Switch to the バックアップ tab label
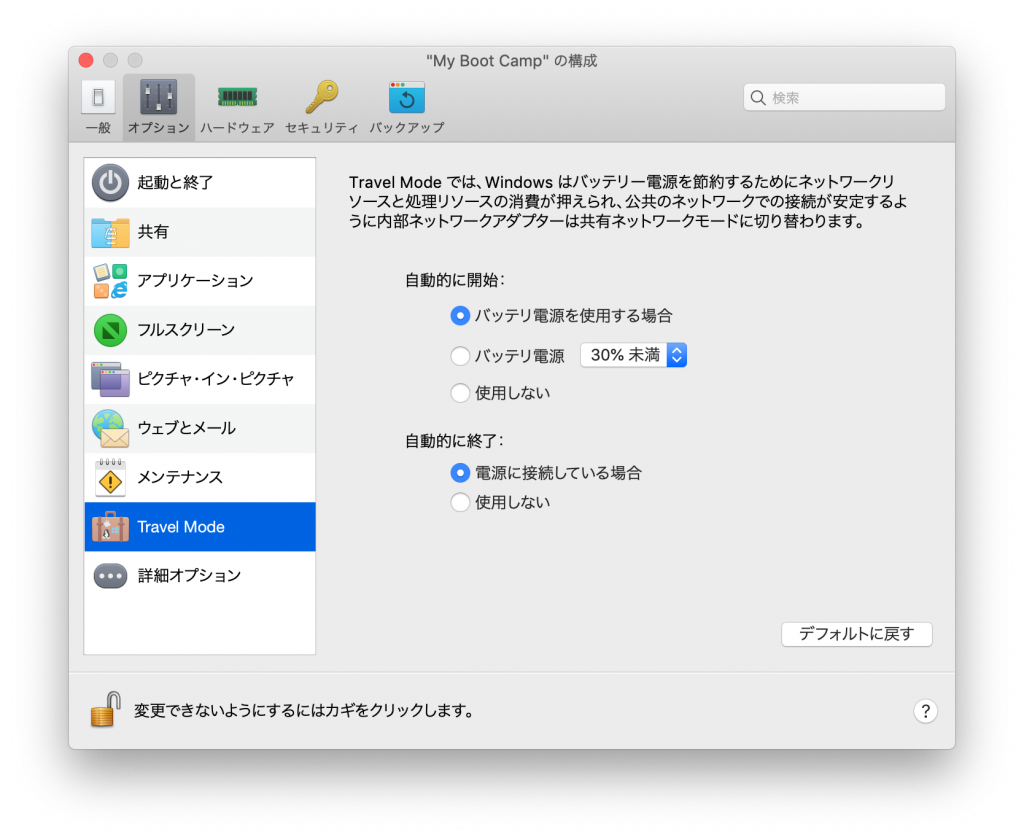1024x840 pixels. tap(407, 127)
